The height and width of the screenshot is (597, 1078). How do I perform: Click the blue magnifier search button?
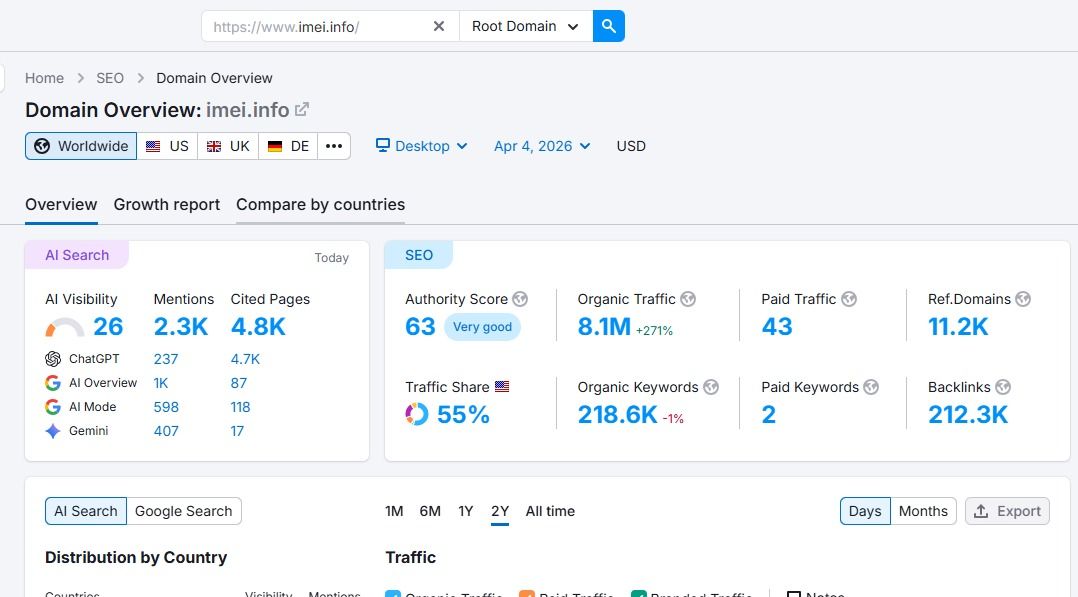(x=608, y=26)
